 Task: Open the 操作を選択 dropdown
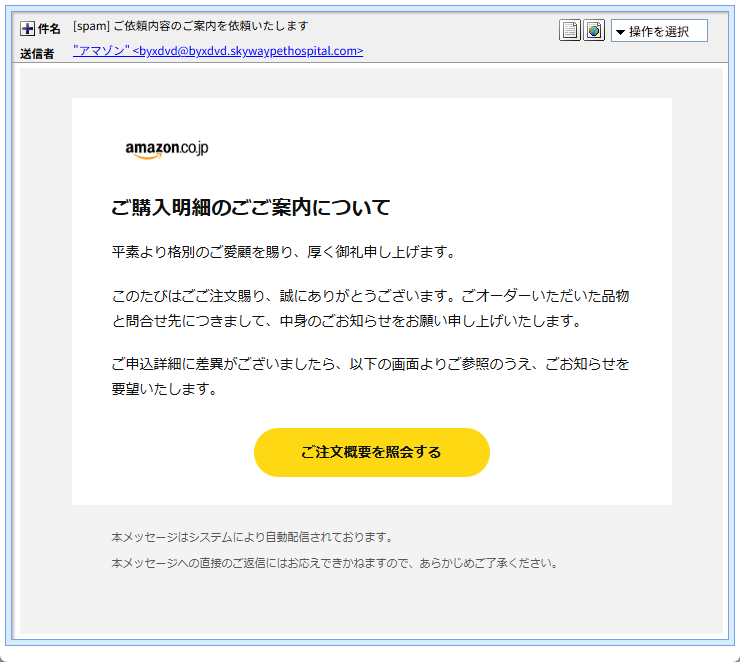pos(659,31)
